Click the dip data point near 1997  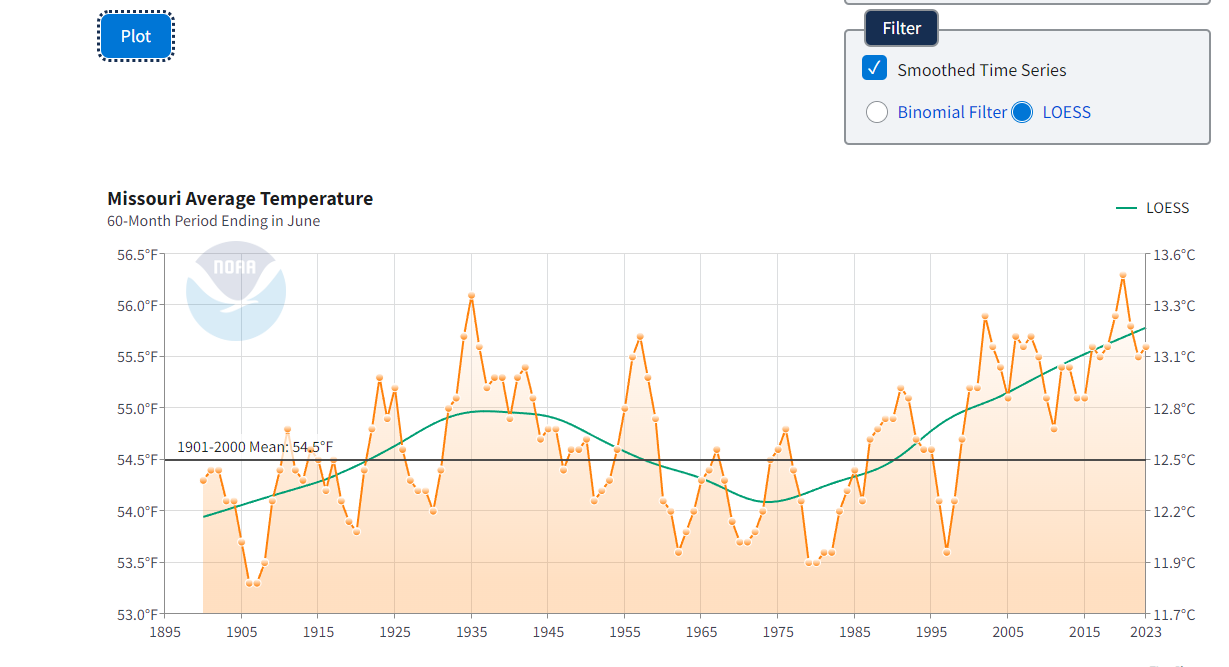[x=946, y=552]
